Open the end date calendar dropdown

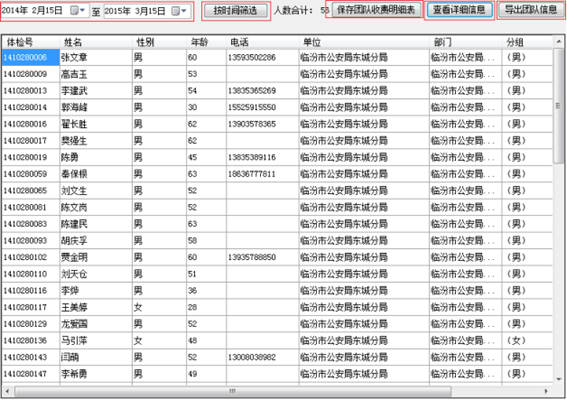[179, 11]
